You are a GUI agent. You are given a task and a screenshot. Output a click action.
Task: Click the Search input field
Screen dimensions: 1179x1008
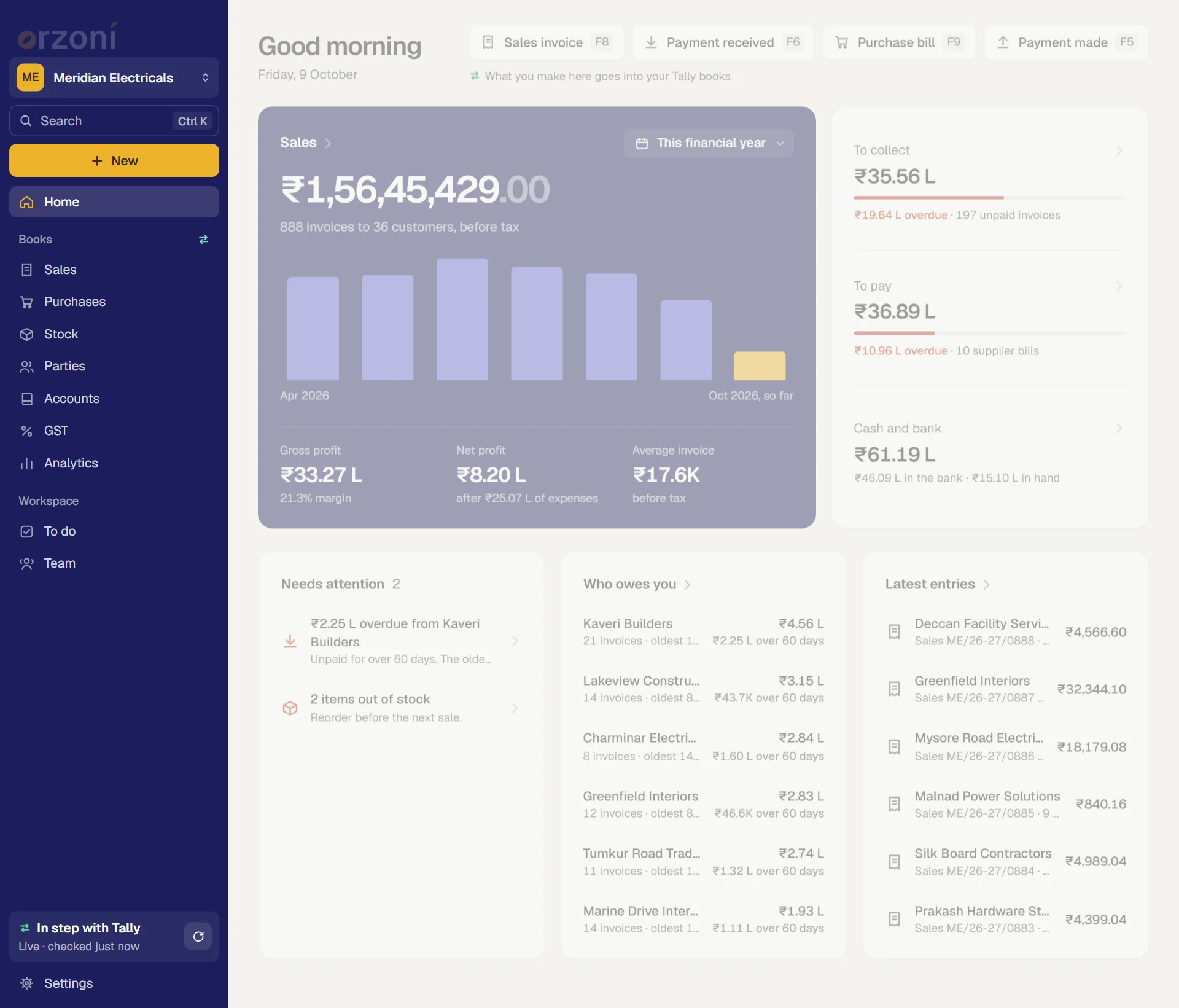(x=114, y=120)
